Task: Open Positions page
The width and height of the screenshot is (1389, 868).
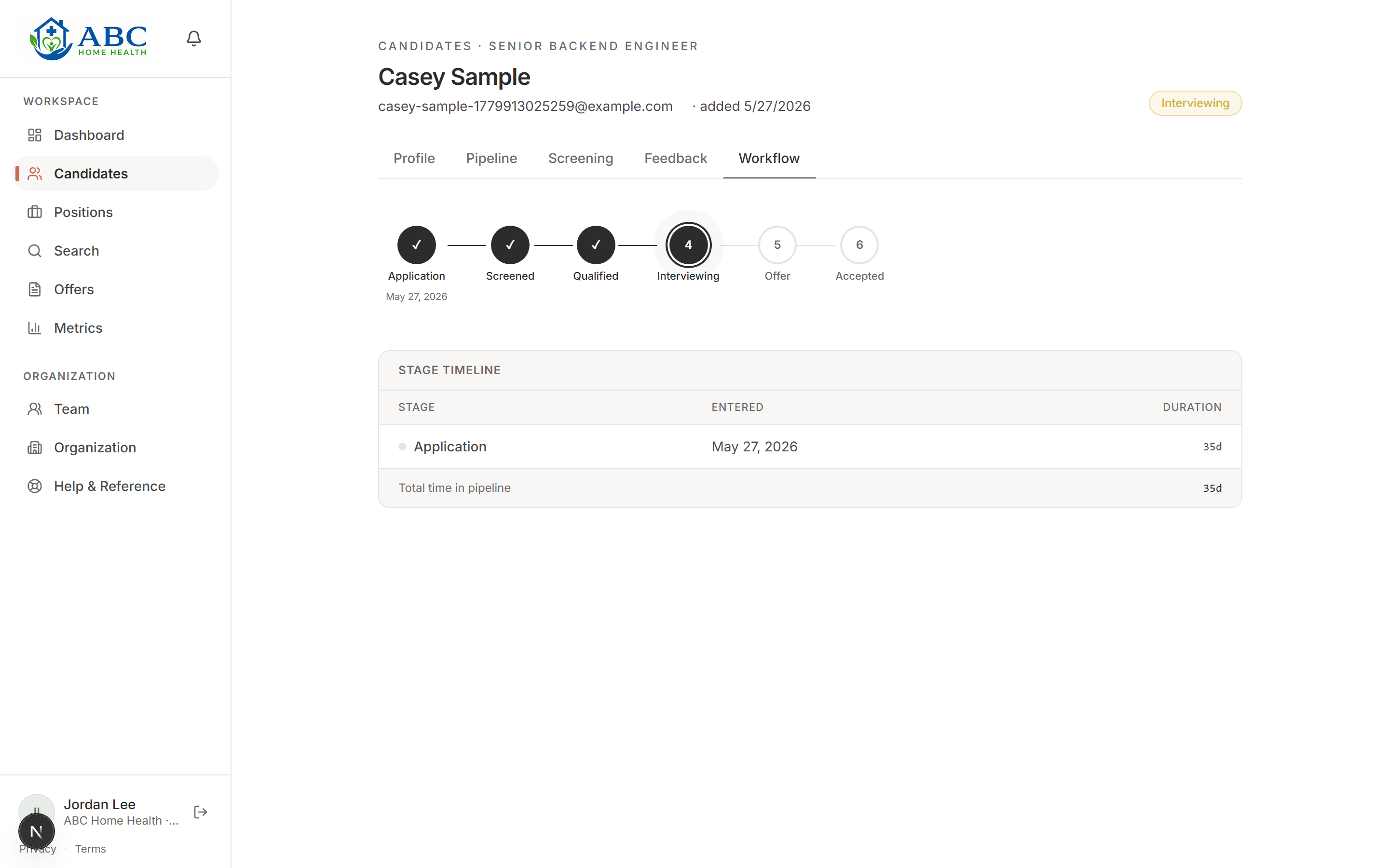Action: [115, 212]
